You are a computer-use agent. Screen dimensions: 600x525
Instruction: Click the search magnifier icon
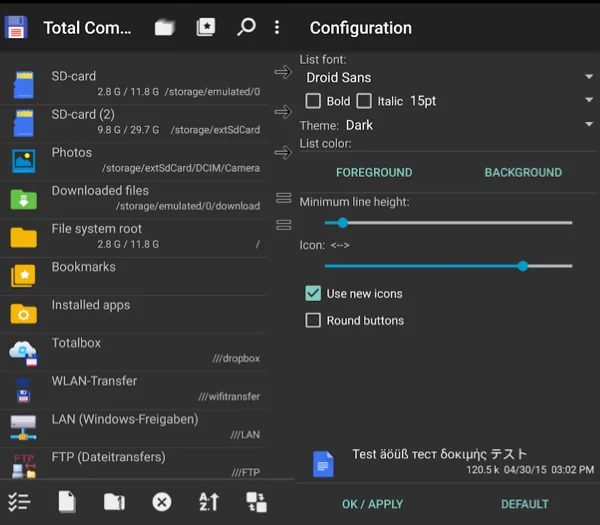coord(246,27)
